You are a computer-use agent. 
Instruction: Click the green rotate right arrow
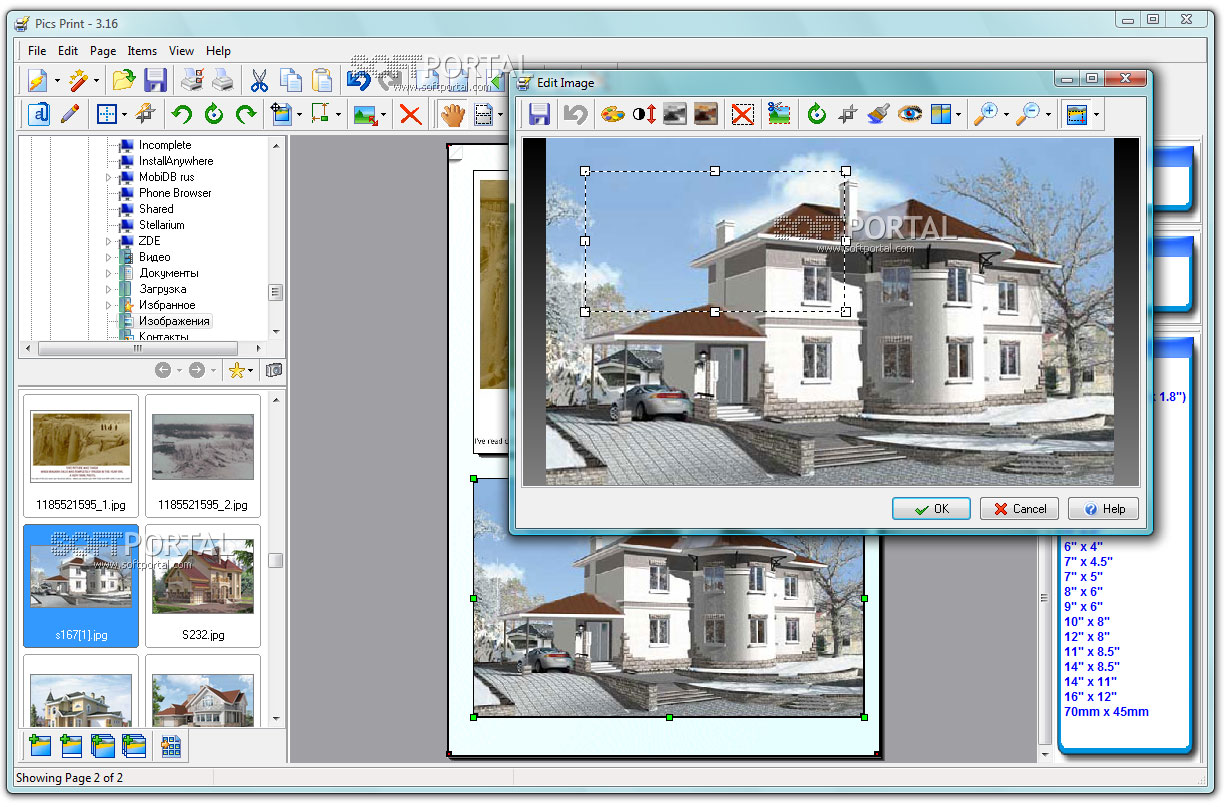[245, 114]
